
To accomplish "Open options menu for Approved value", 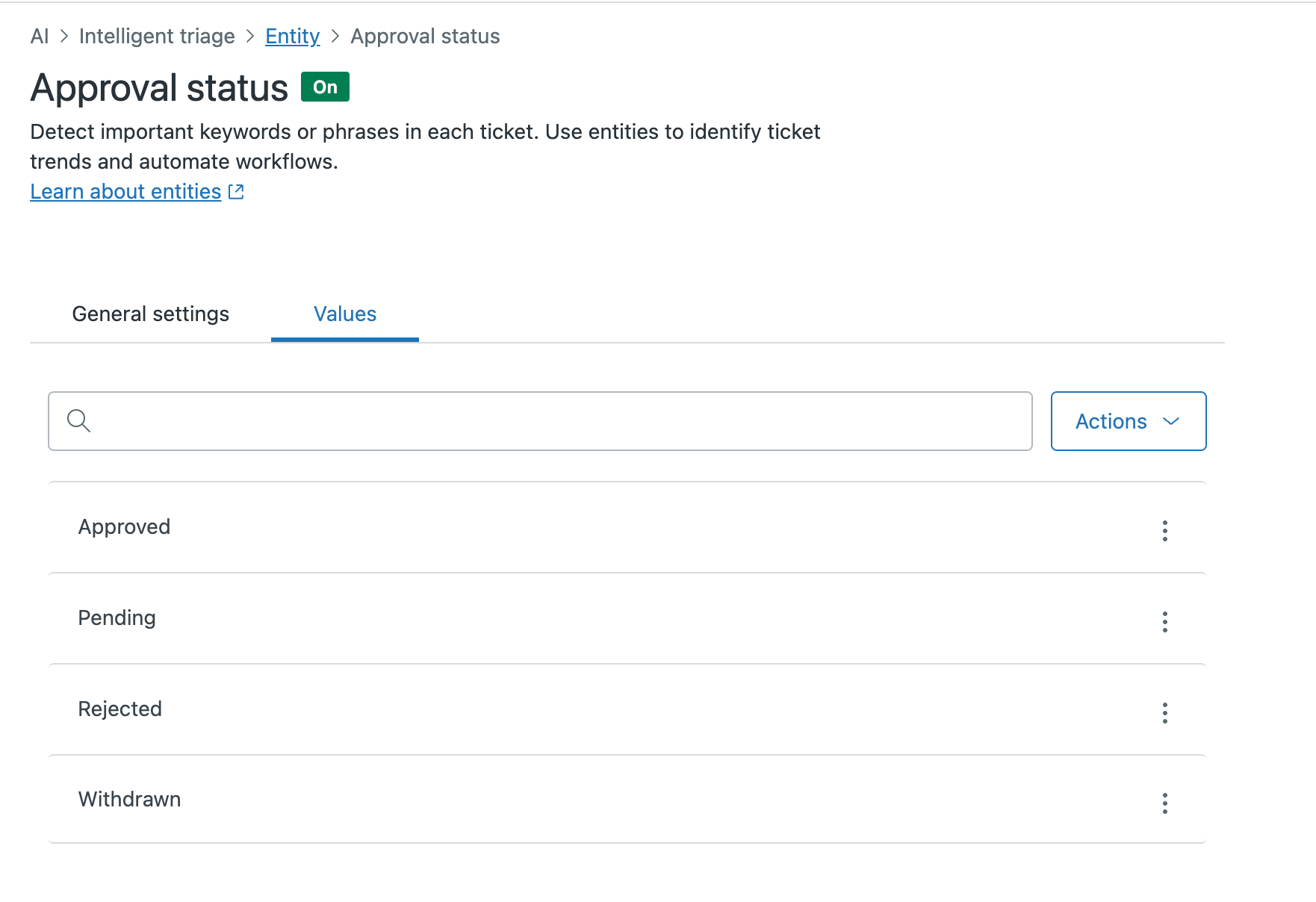I will point(1164,530).
